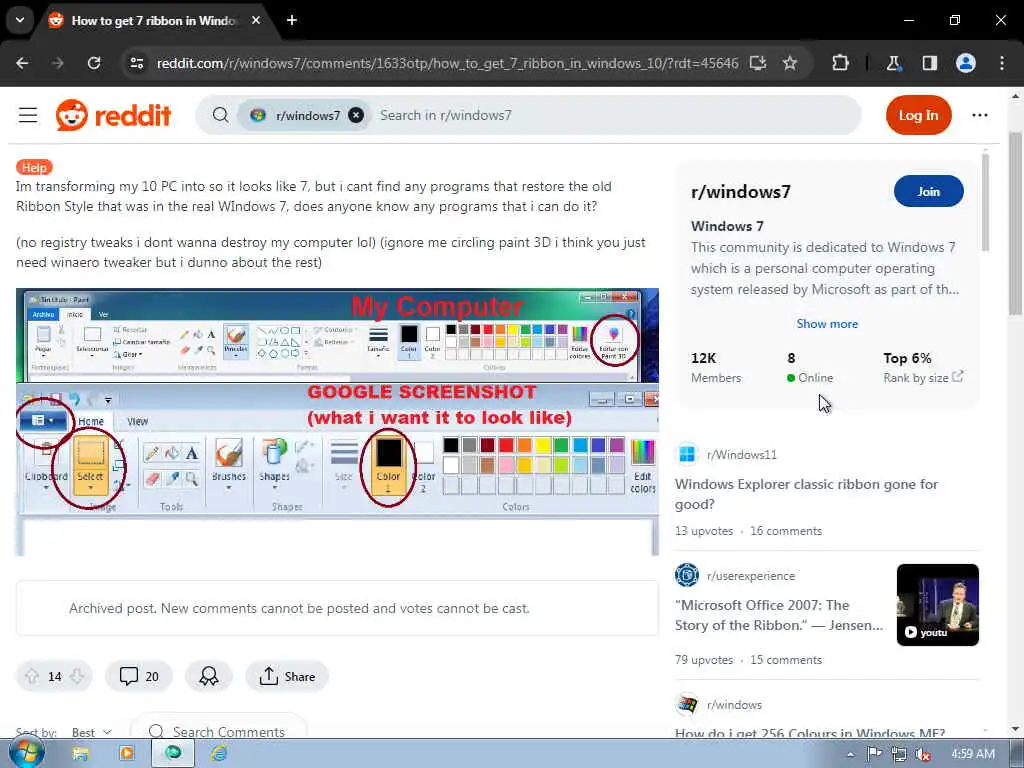Open the 20 comments button
Image resolution: width=1024 pixels, height=768 pixels.
click(x=139, y=677)
